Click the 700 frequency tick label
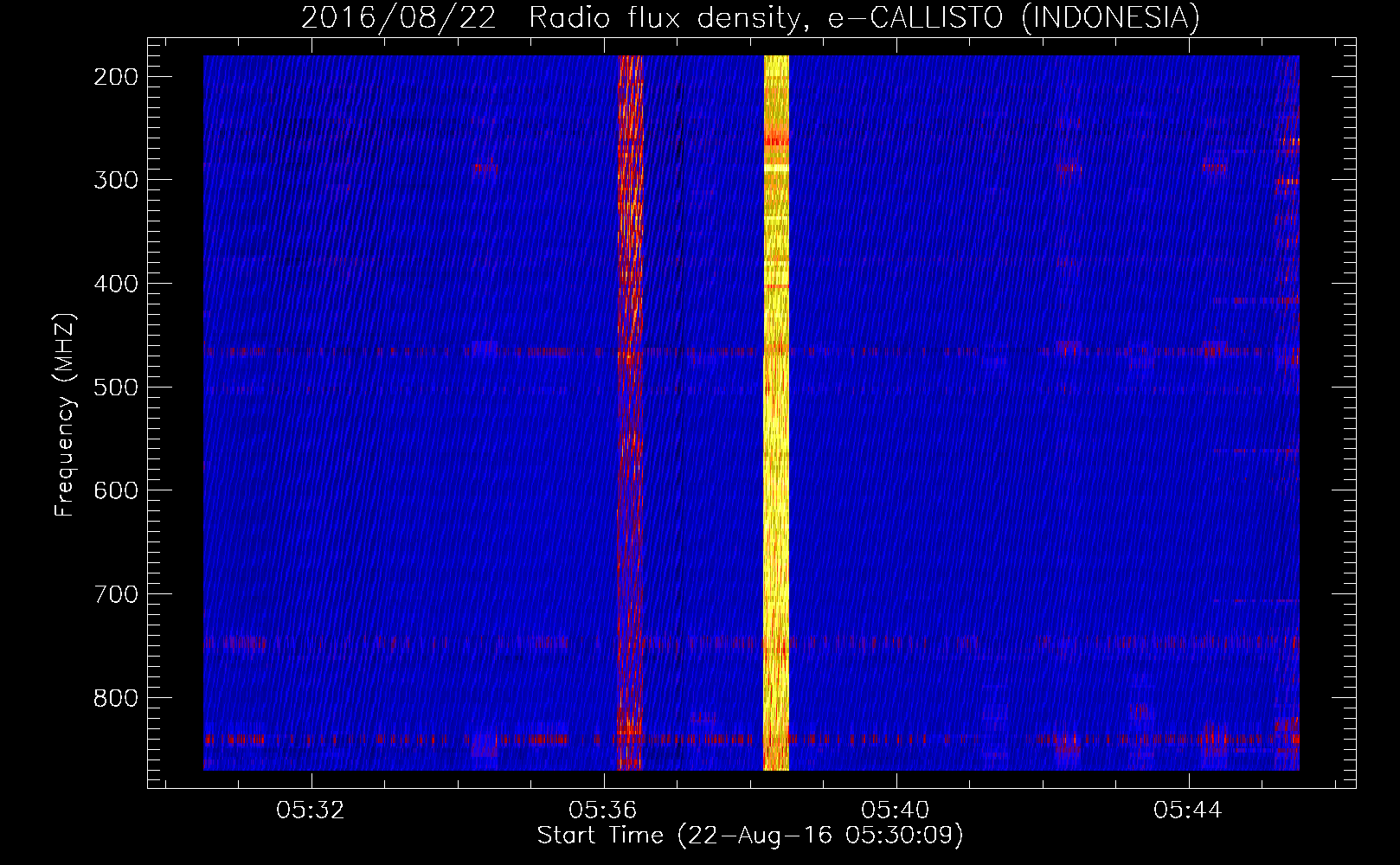 tap(116, 594)
